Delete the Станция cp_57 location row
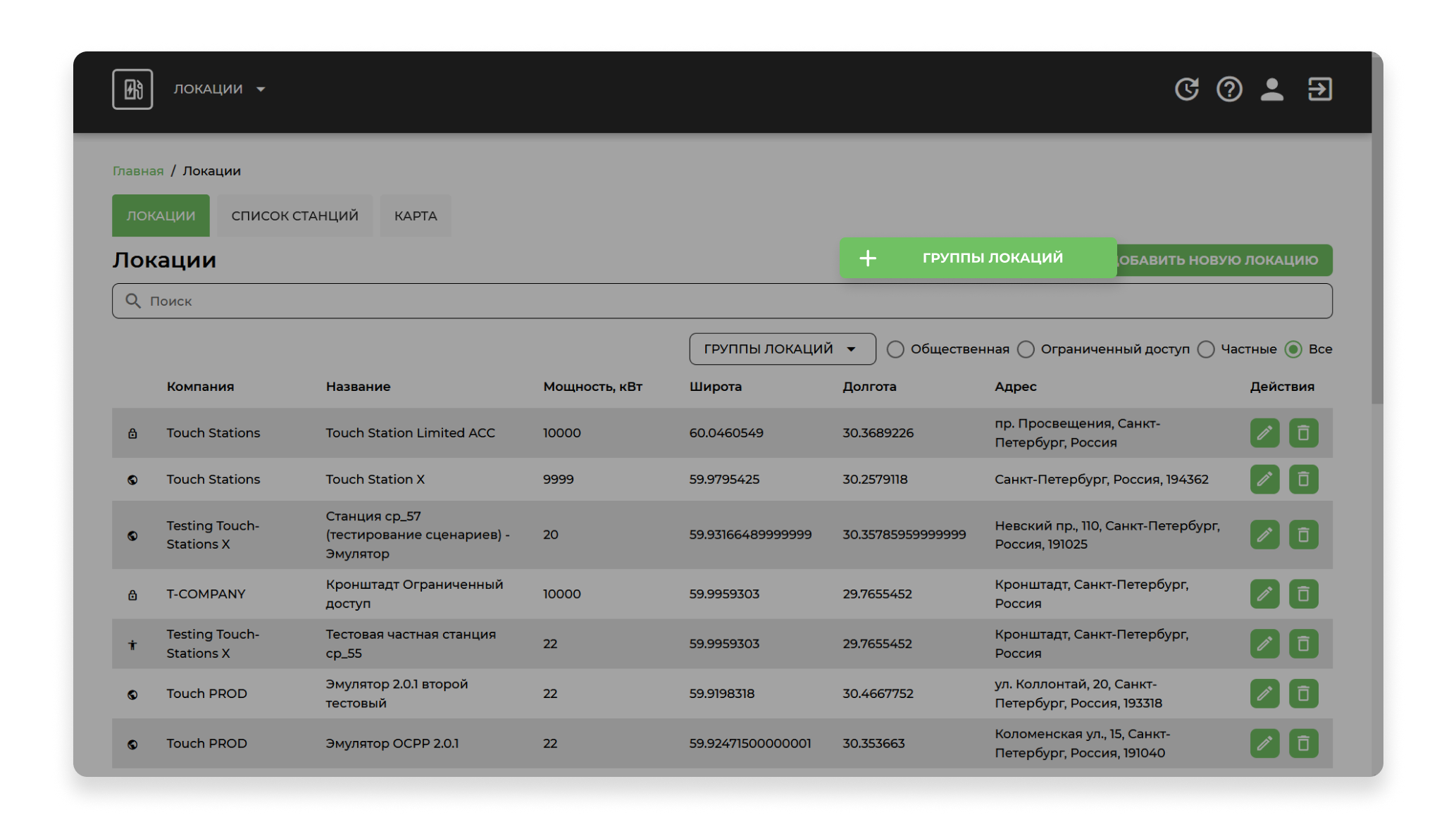Screen dimensions: 1456x829 pyautogui.click(x=1303, y=535)
